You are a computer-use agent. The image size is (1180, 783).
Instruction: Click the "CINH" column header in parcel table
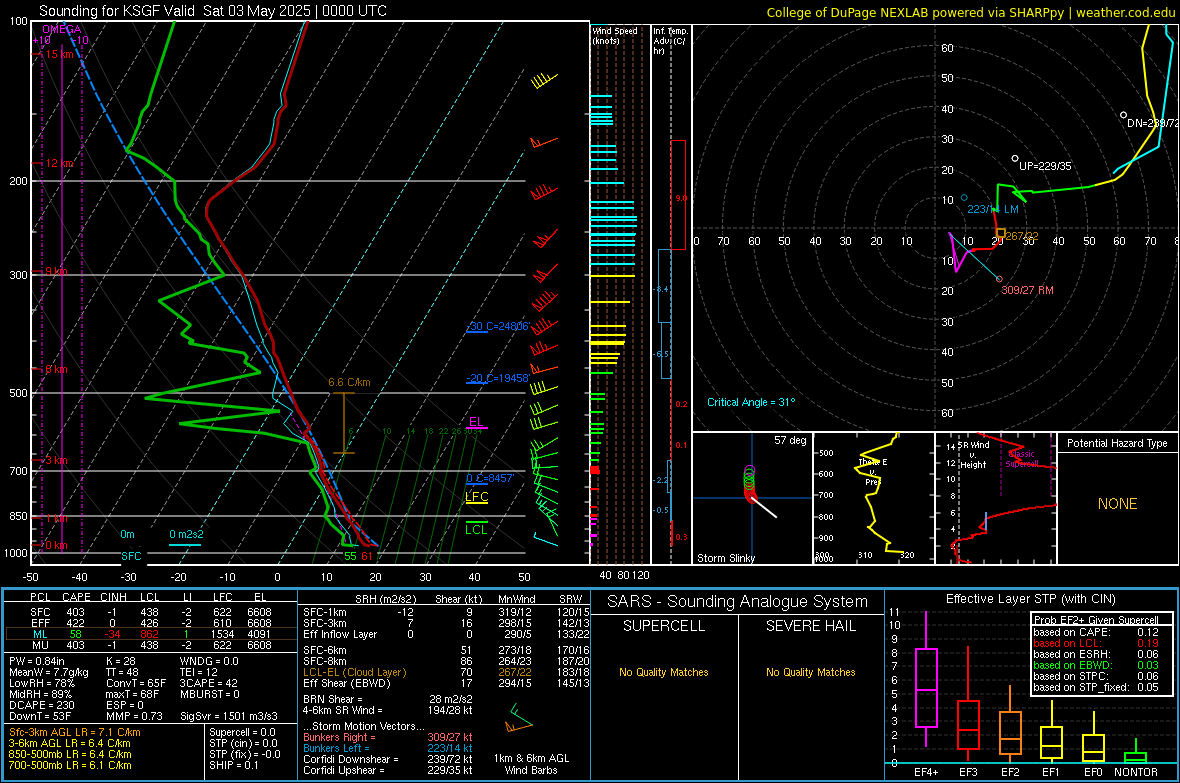pyautogui.click(x=114, y=597)
